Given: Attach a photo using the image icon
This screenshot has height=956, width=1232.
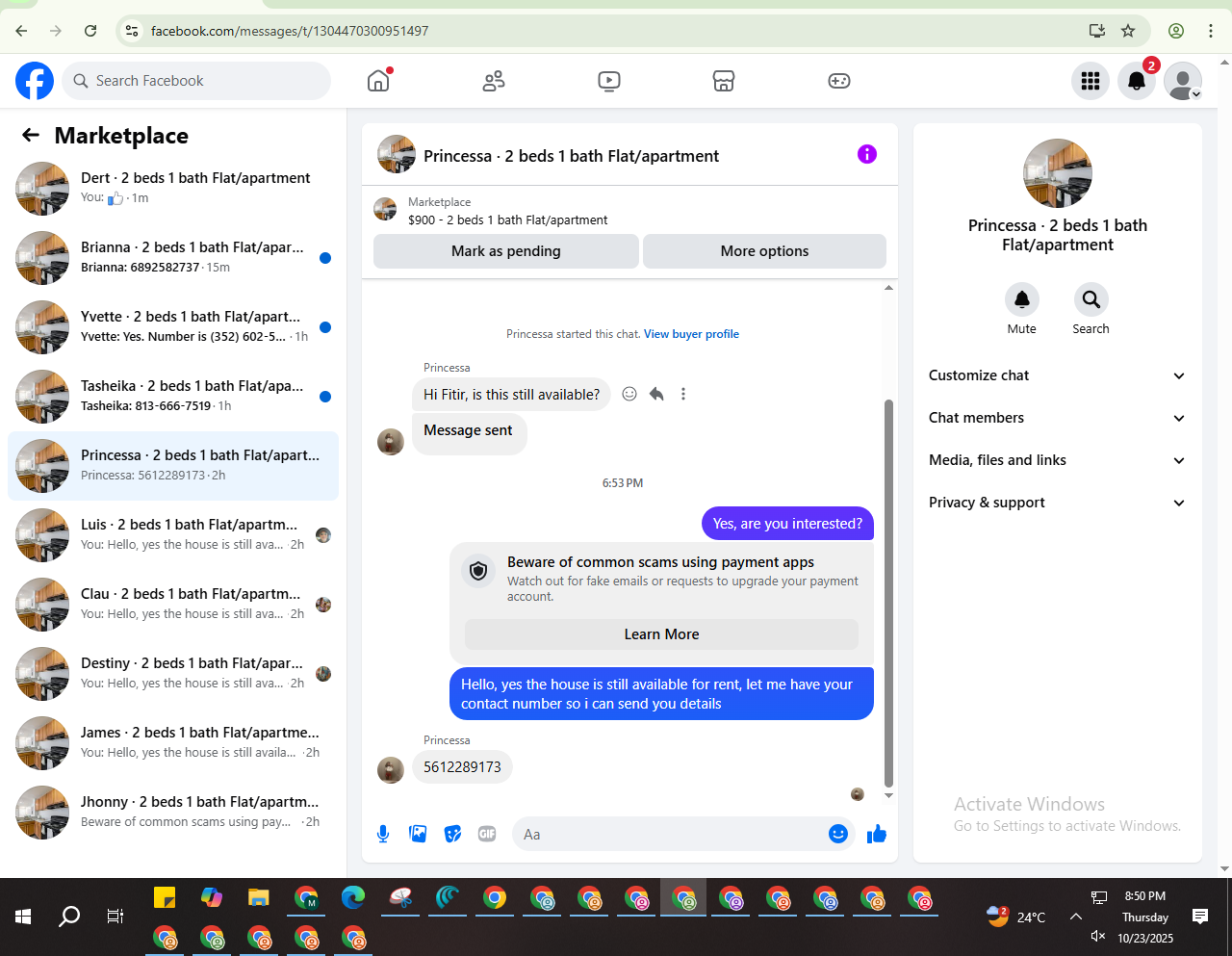Looking at the screenshot, I should click(x=418, y=834).
